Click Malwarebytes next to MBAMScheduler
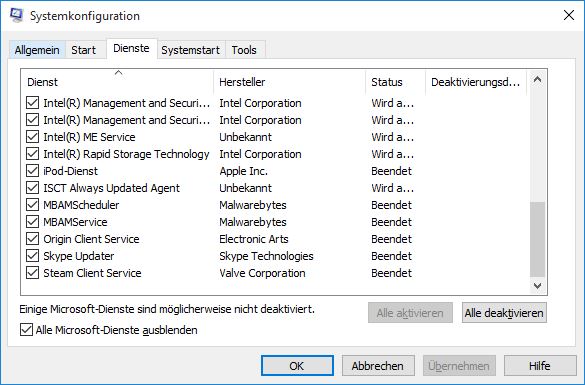This screenshot has height=385, width=585. (x=253, y=205)
